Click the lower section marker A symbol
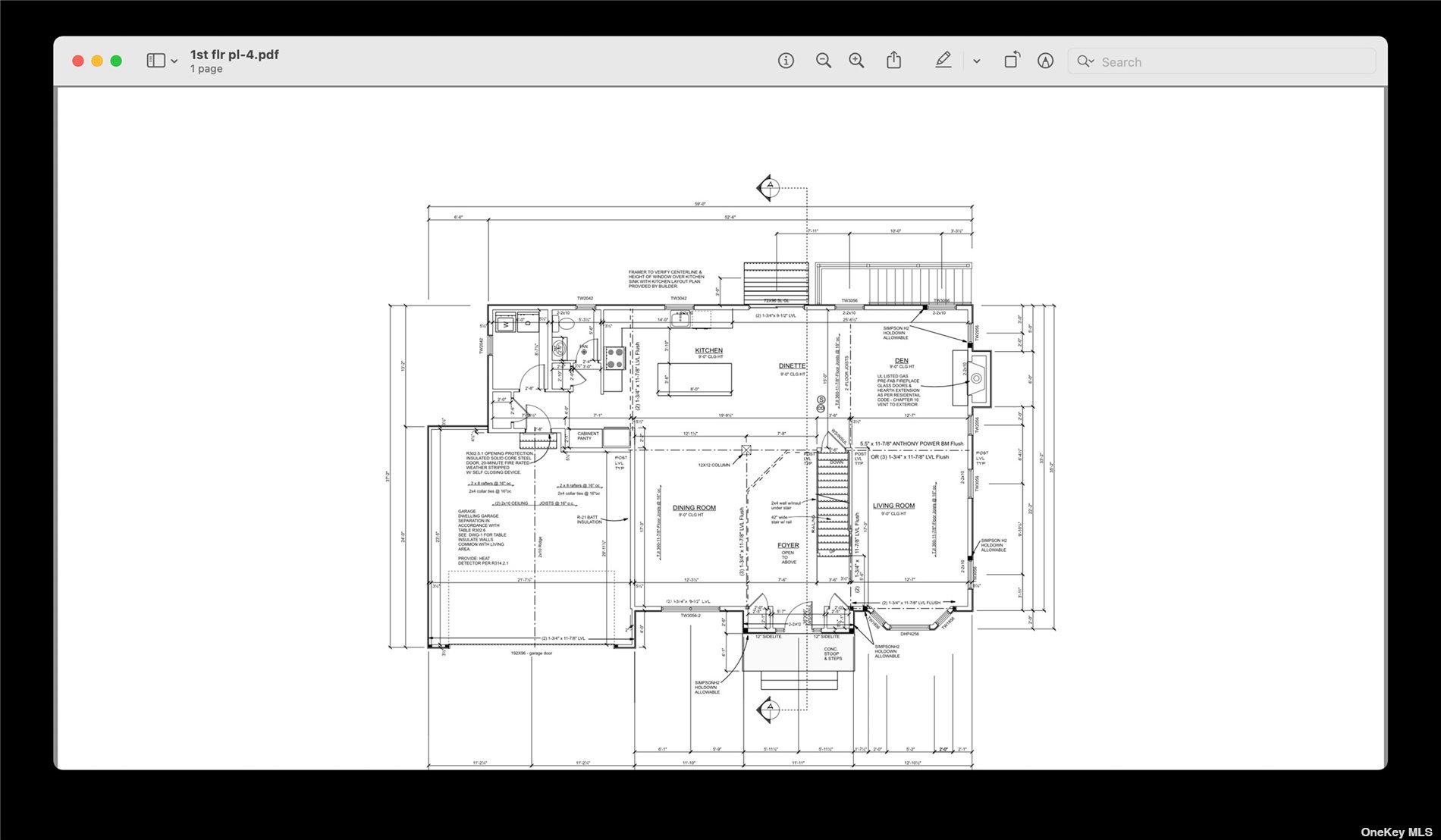1441x840 pixels. pyautogui.click(x=768, y=708)
